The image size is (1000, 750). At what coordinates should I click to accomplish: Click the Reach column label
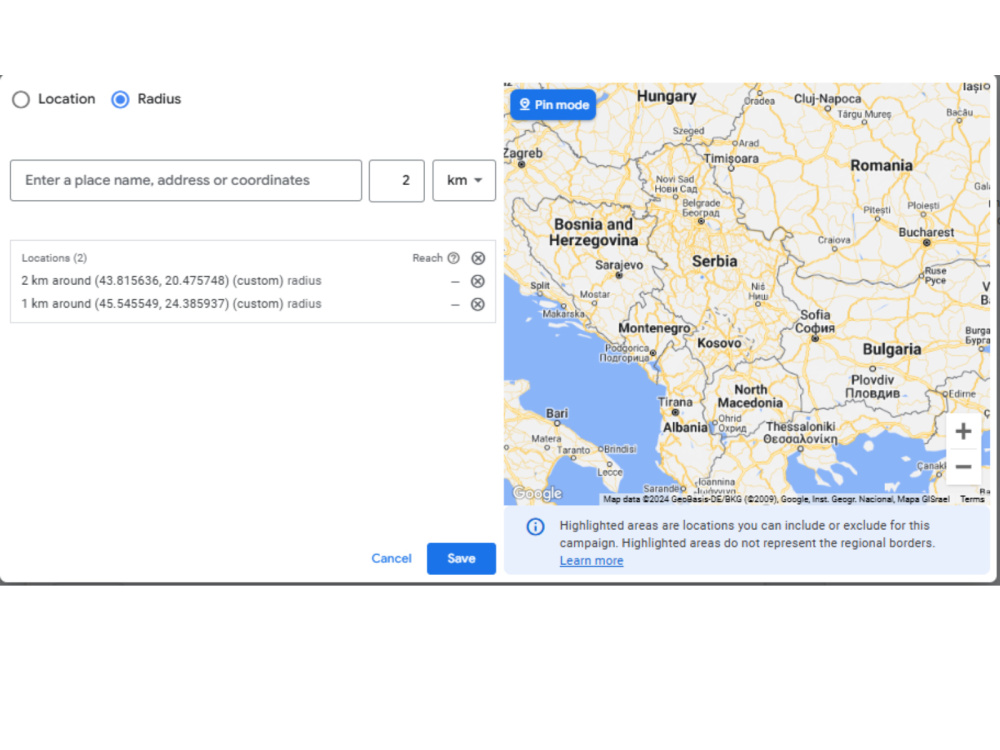tap(427, 258)
